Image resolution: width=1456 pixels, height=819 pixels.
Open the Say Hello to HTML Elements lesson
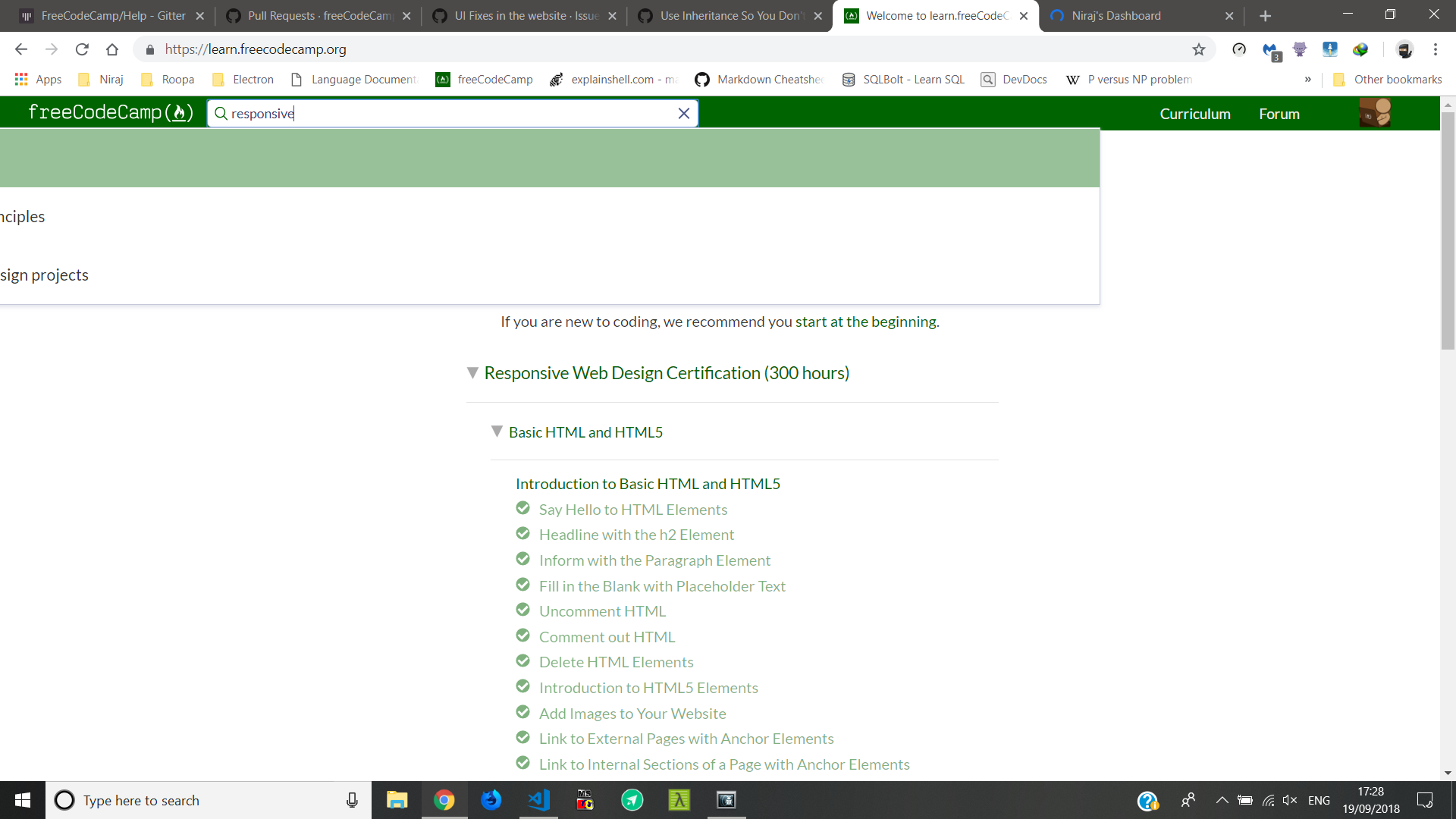pyautogui.click(x=632, y=510)
